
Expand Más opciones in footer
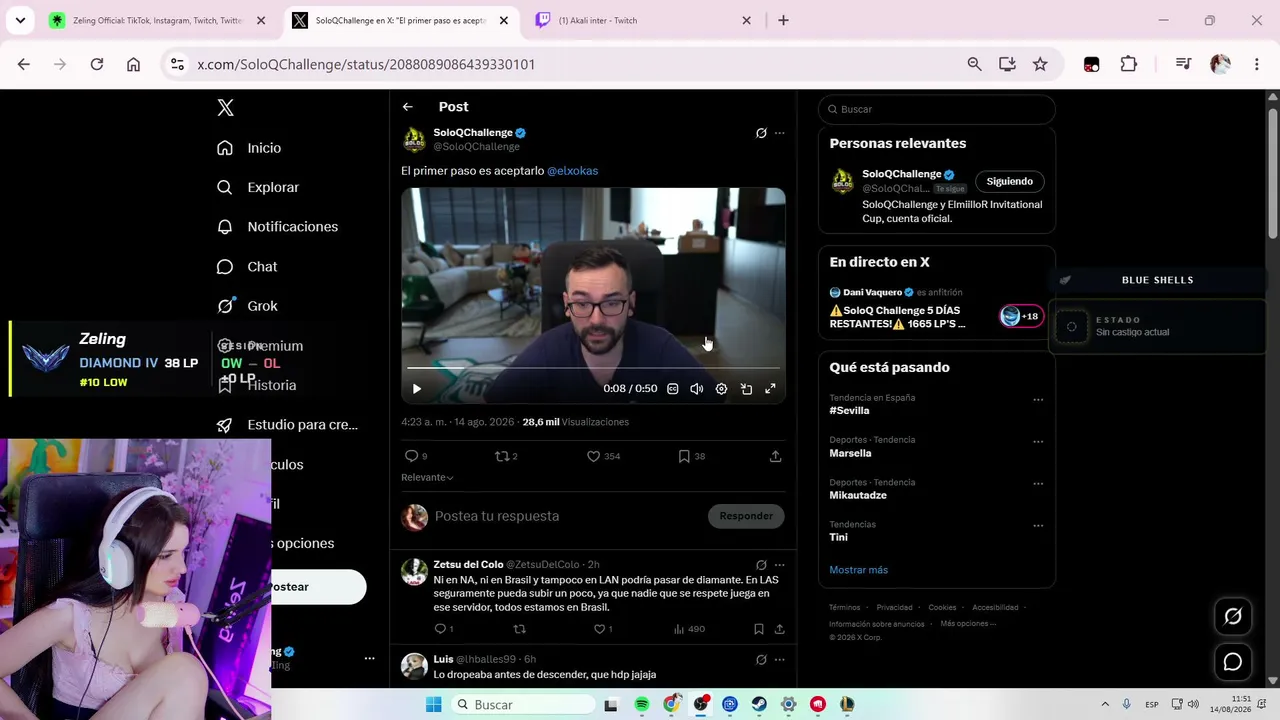(x=966, y=623)
